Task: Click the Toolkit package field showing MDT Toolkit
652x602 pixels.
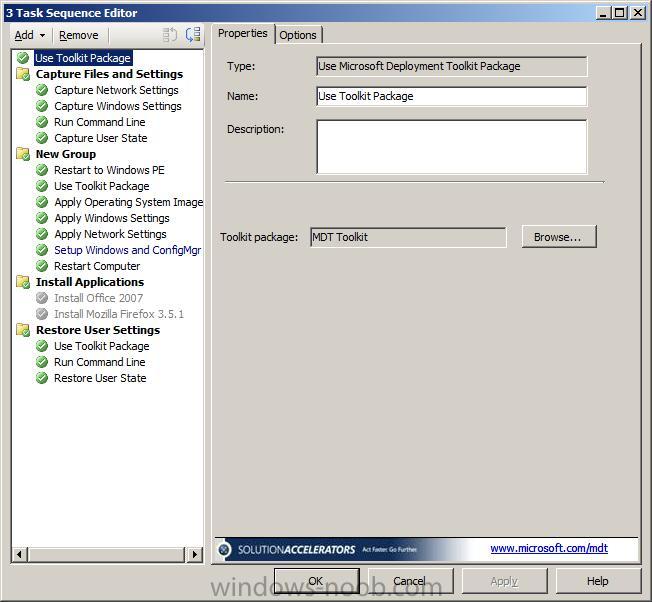Action: click(x=408, y=237)
